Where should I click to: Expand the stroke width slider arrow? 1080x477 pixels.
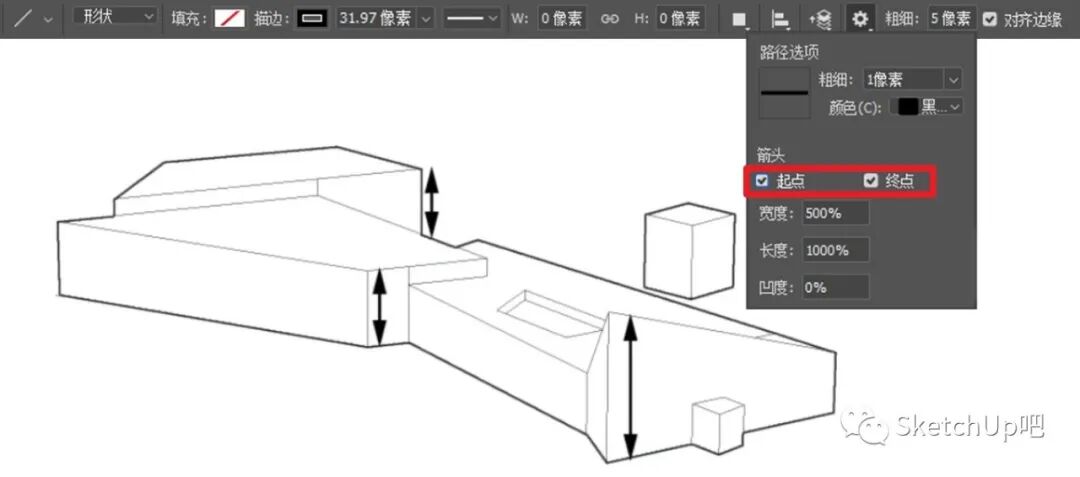tap(426, 19)
